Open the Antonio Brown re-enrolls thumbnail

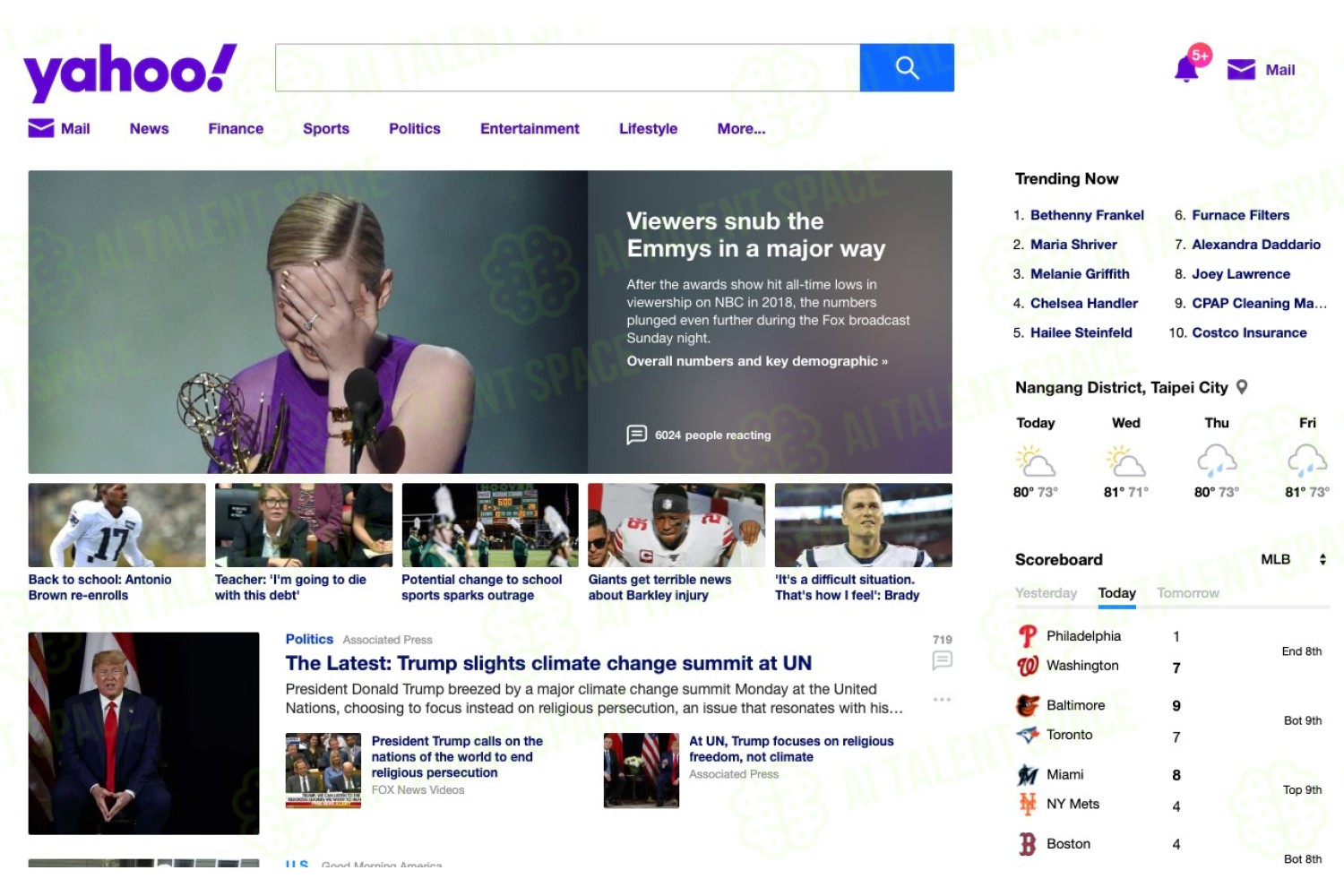[x=116, y=525]
